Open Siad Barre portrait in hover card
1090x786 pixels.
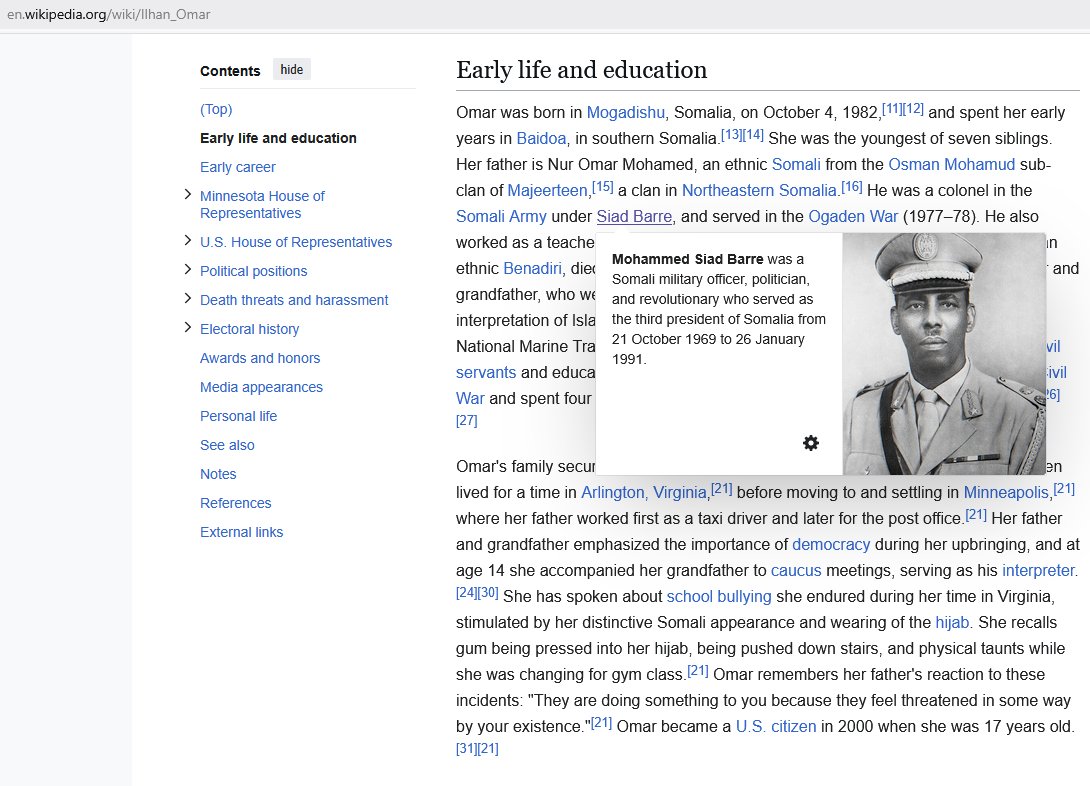(944, 354)
